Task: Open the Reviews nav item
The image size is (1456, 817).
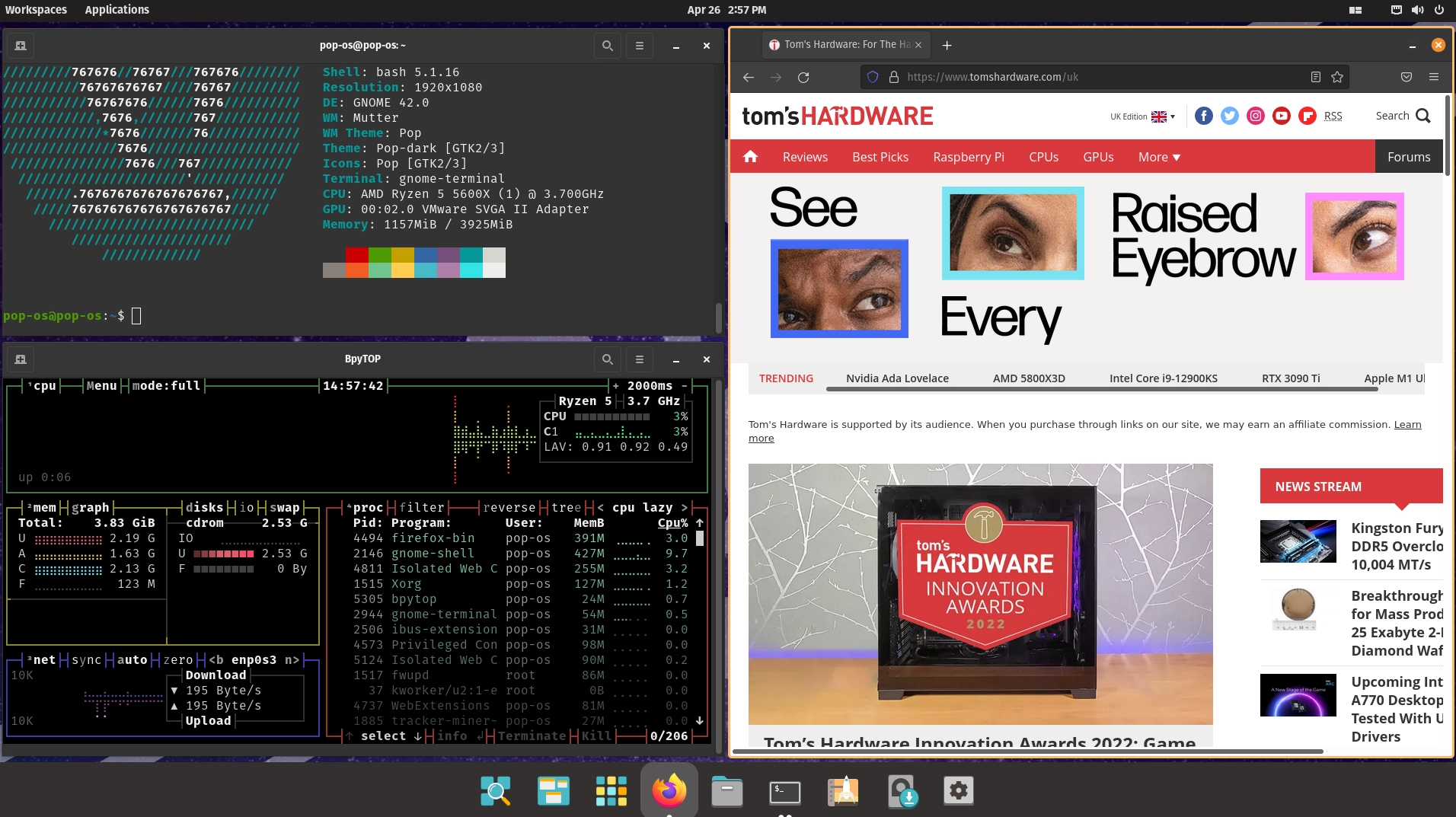Action: coord(805,157)
